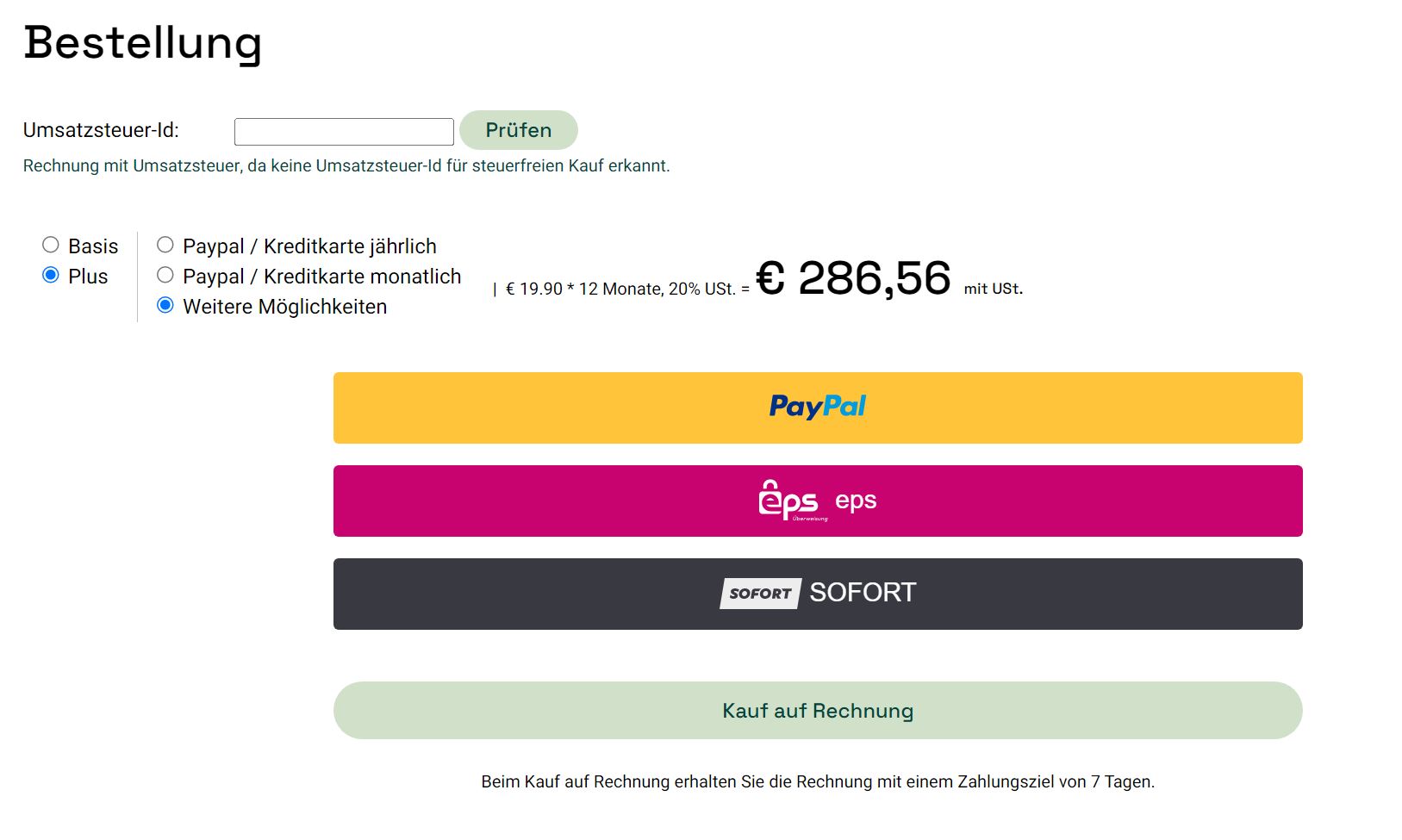Screen dimensions: 1402x840
Task: Click the Prüfen button
Action: click(518, 130)
